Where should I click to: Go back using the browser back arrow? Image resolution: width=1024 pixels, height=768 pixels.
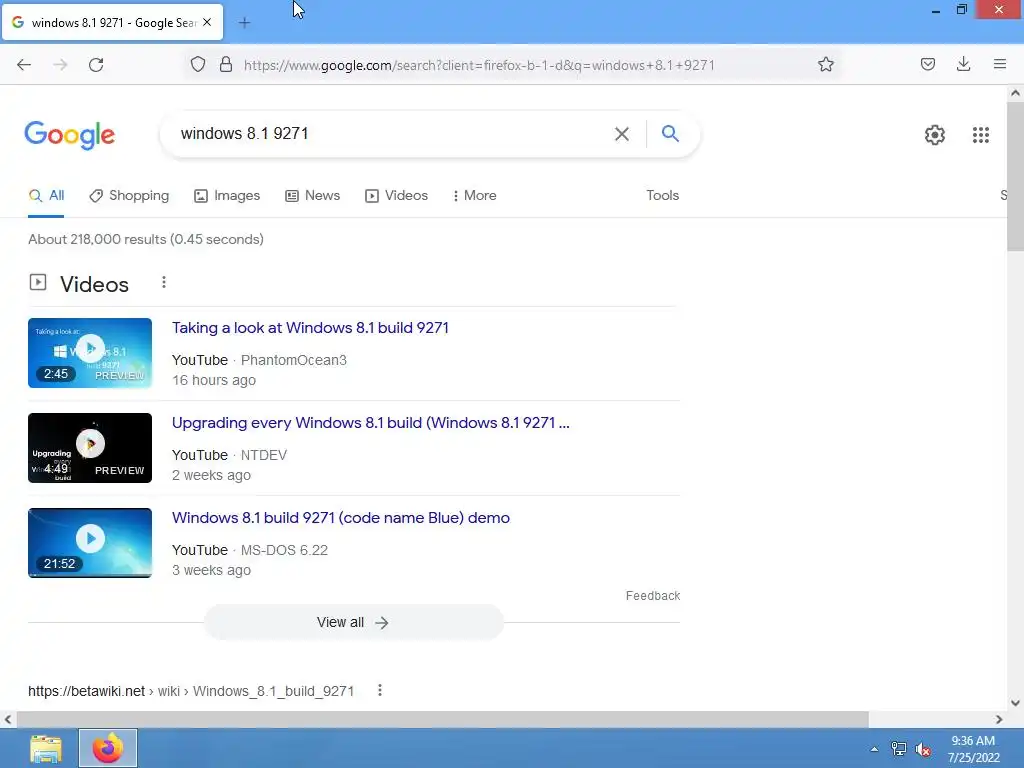click(24, 65)
